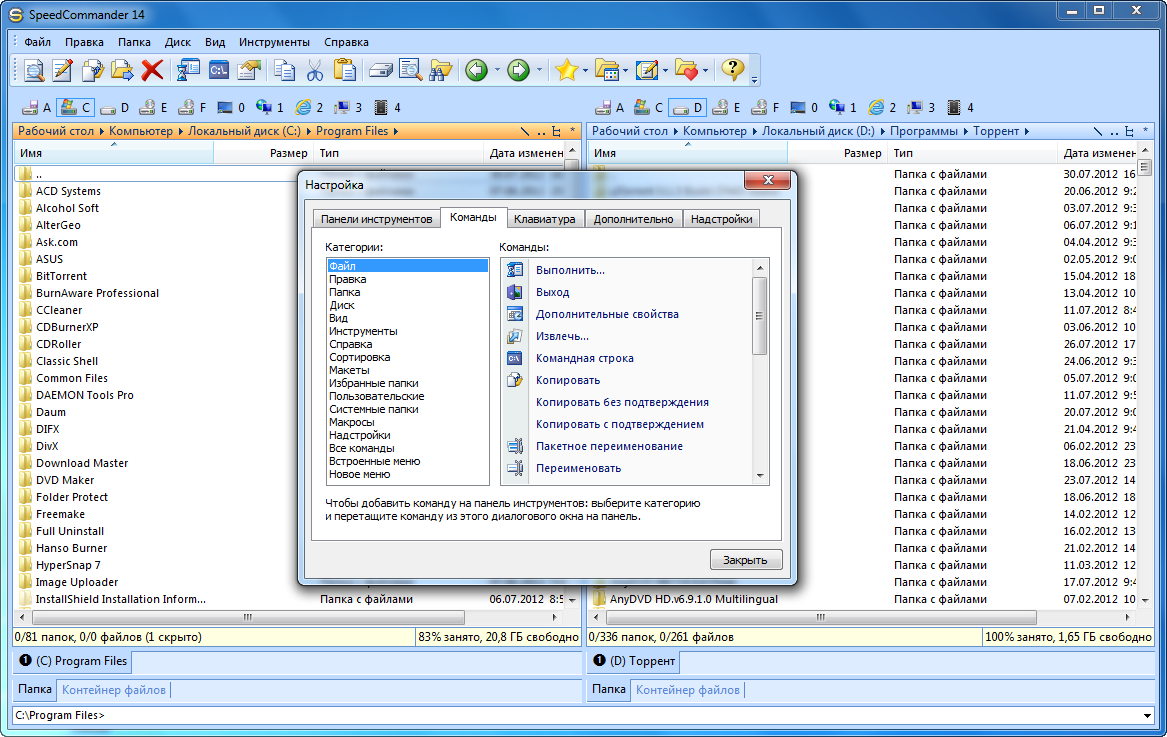Switch to the Надстройки tab

(x=721, y=219)
